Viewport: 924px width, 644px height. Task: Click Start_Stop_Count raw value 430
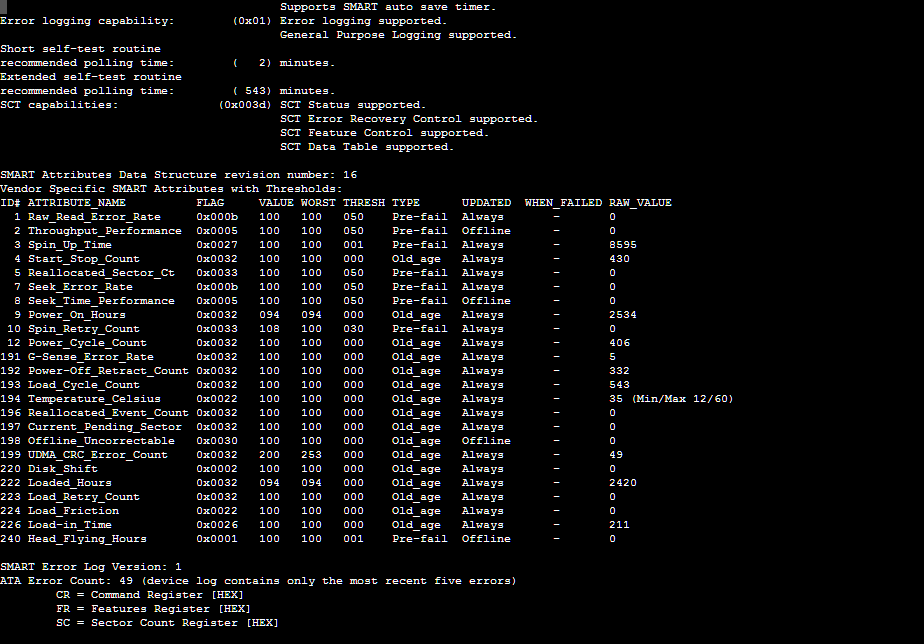(x=619, y=259)
